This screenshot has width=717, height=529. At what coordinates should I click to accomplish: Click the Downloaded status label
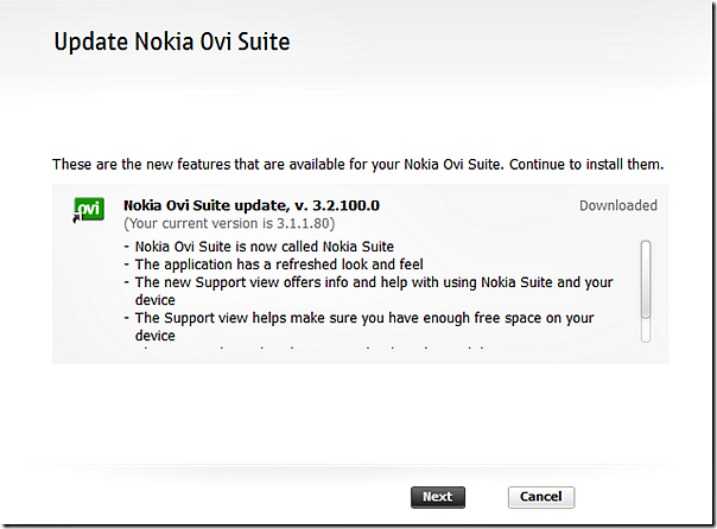pyautogui.click(x=618, y=206)
